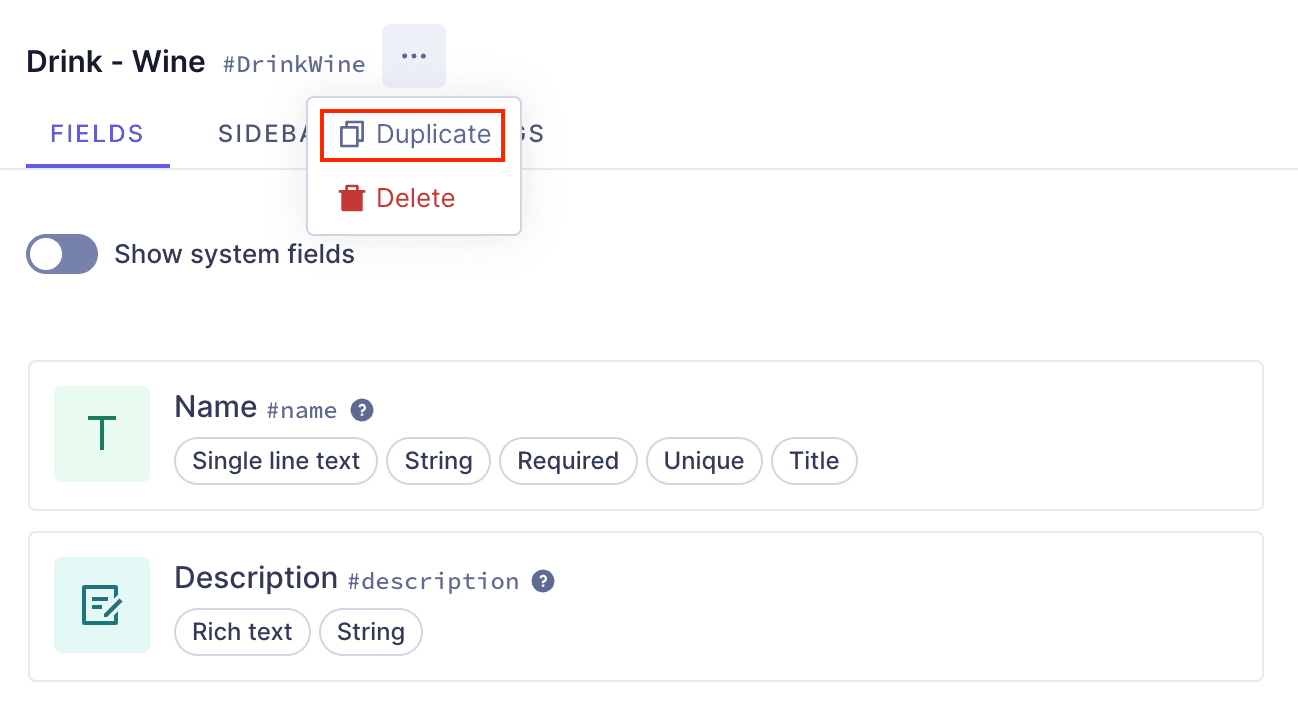This screenshot has height=712, width=1298.
Task: Click the single line text icon on Name field
Action: (x=101, y=434)
